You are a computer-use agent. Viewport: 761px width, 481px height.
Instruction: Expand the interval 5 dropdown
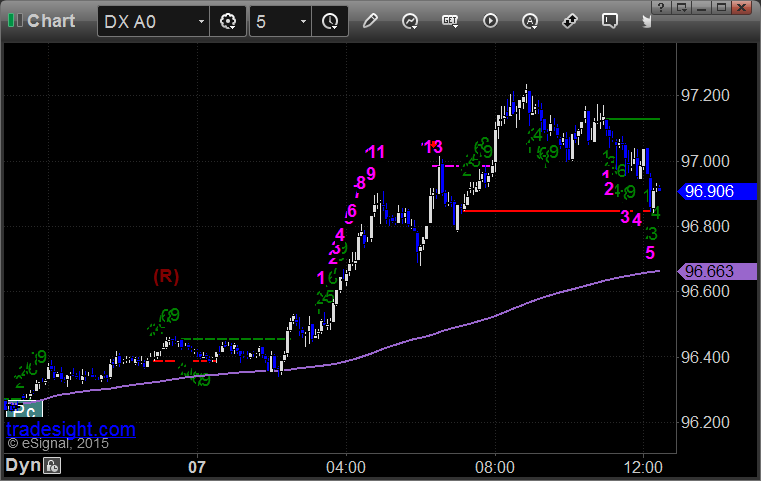tap(303, 21)
